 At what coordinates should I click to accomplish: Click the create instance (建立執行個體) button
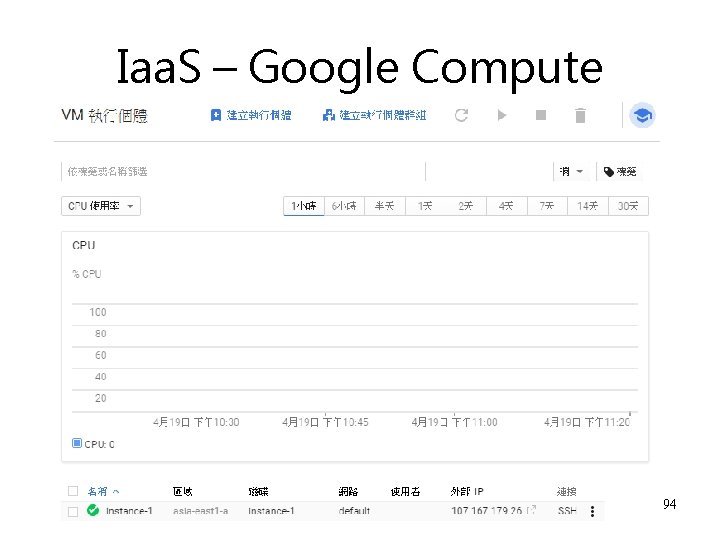pyautogui.click(x=251, y=115)
